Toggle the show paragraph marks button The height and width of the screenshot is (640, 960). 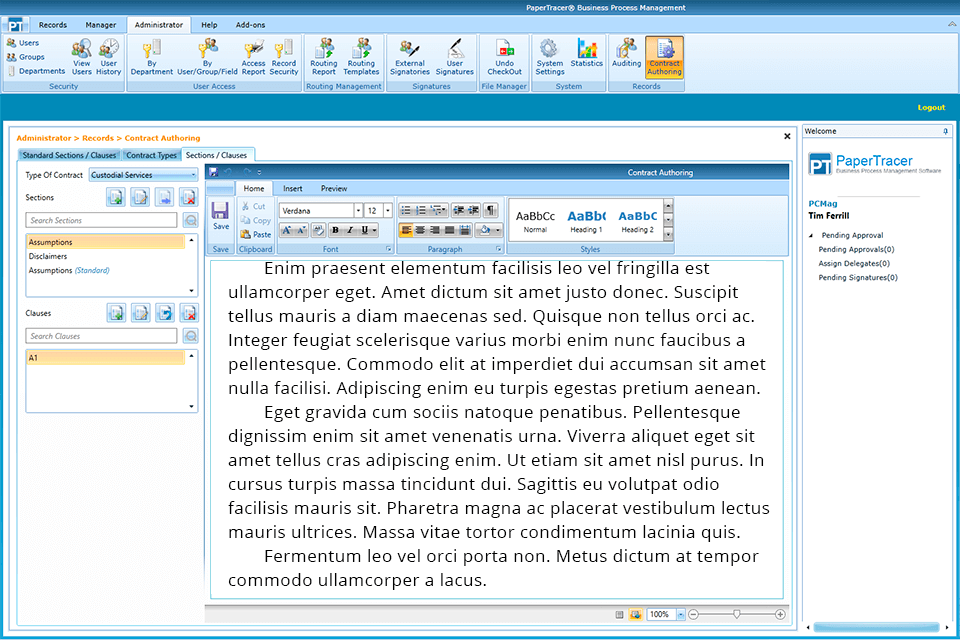[490, 210]
